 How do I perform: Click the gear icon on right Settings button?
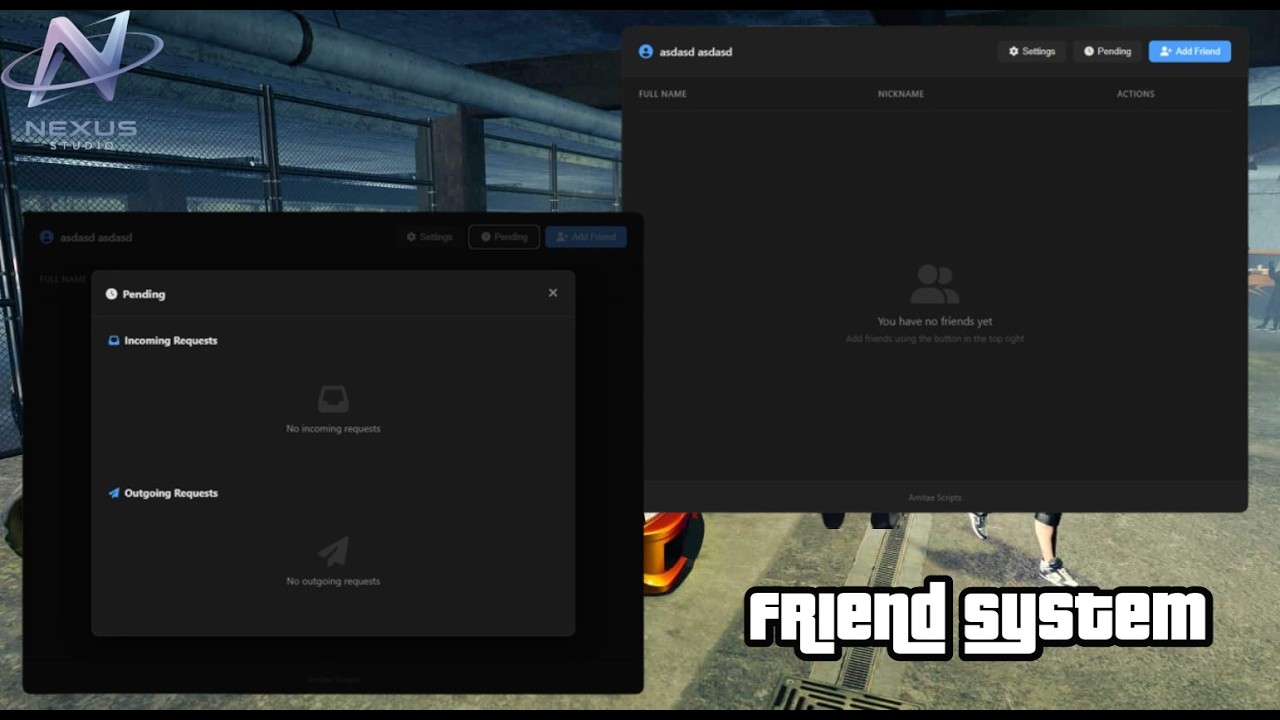tap(1013, 51)
